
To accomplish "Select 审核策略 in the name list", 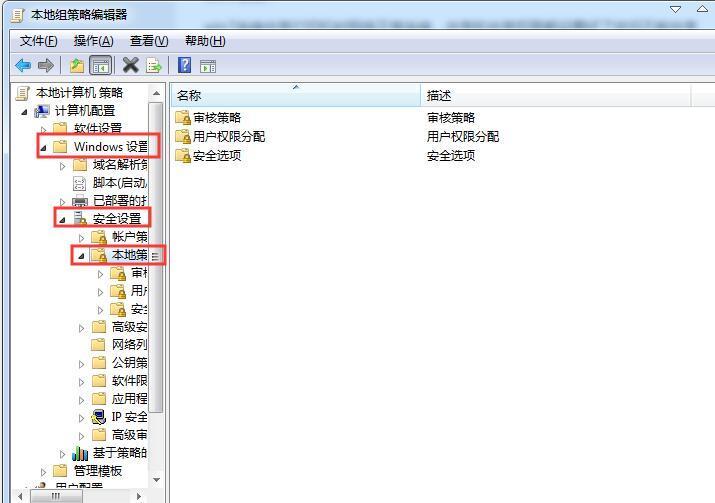I will click(x=217, y=118).
